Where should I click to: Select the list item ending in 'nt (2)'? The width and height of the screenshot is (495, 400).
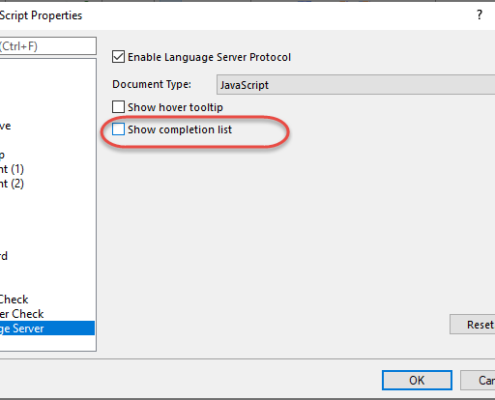(x=12, y=184)
